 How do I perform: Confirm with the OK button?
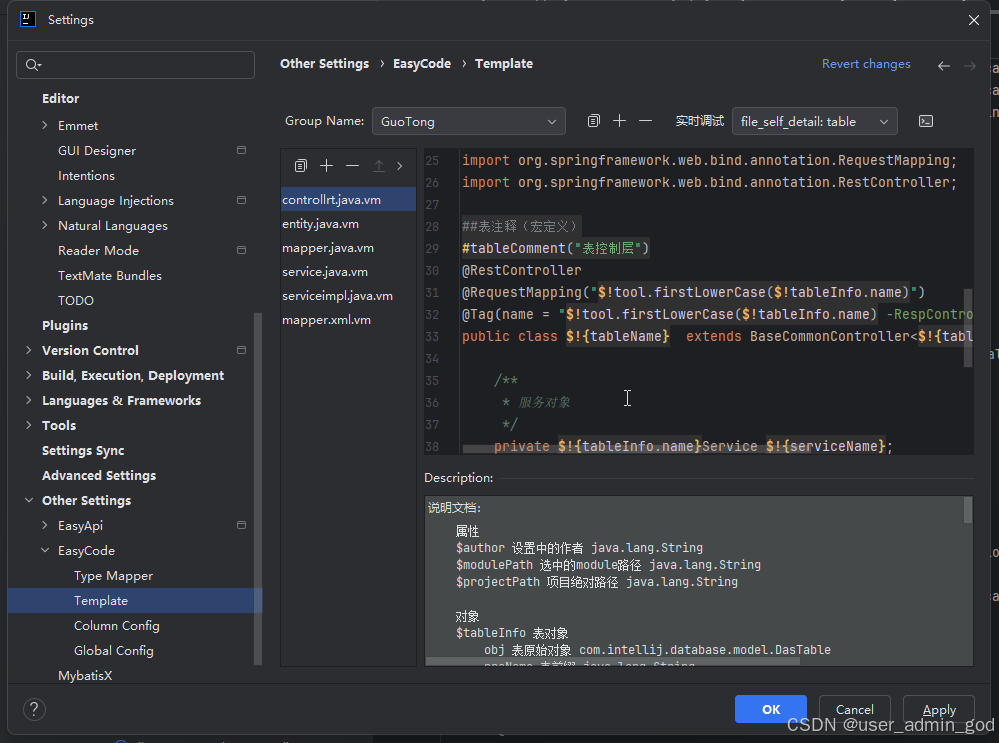[771, 709]
